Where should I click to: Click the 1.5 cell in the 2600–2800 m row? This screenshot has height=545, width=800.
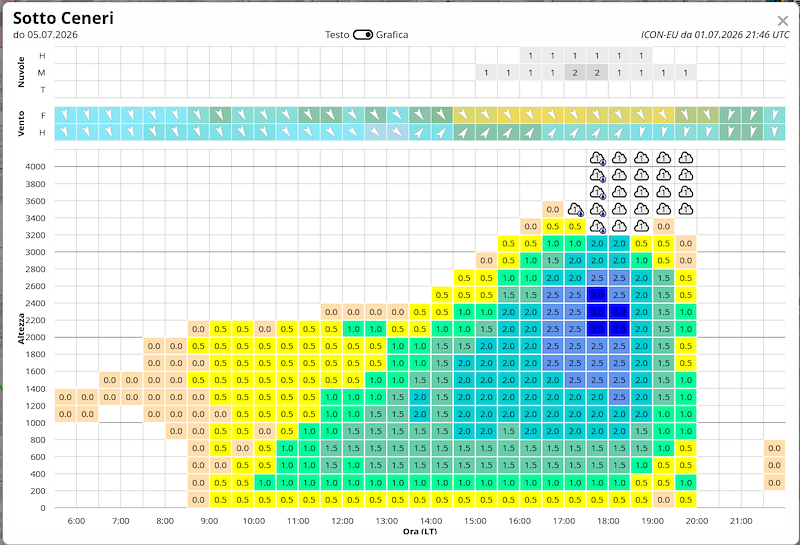(x=663, y=278)
